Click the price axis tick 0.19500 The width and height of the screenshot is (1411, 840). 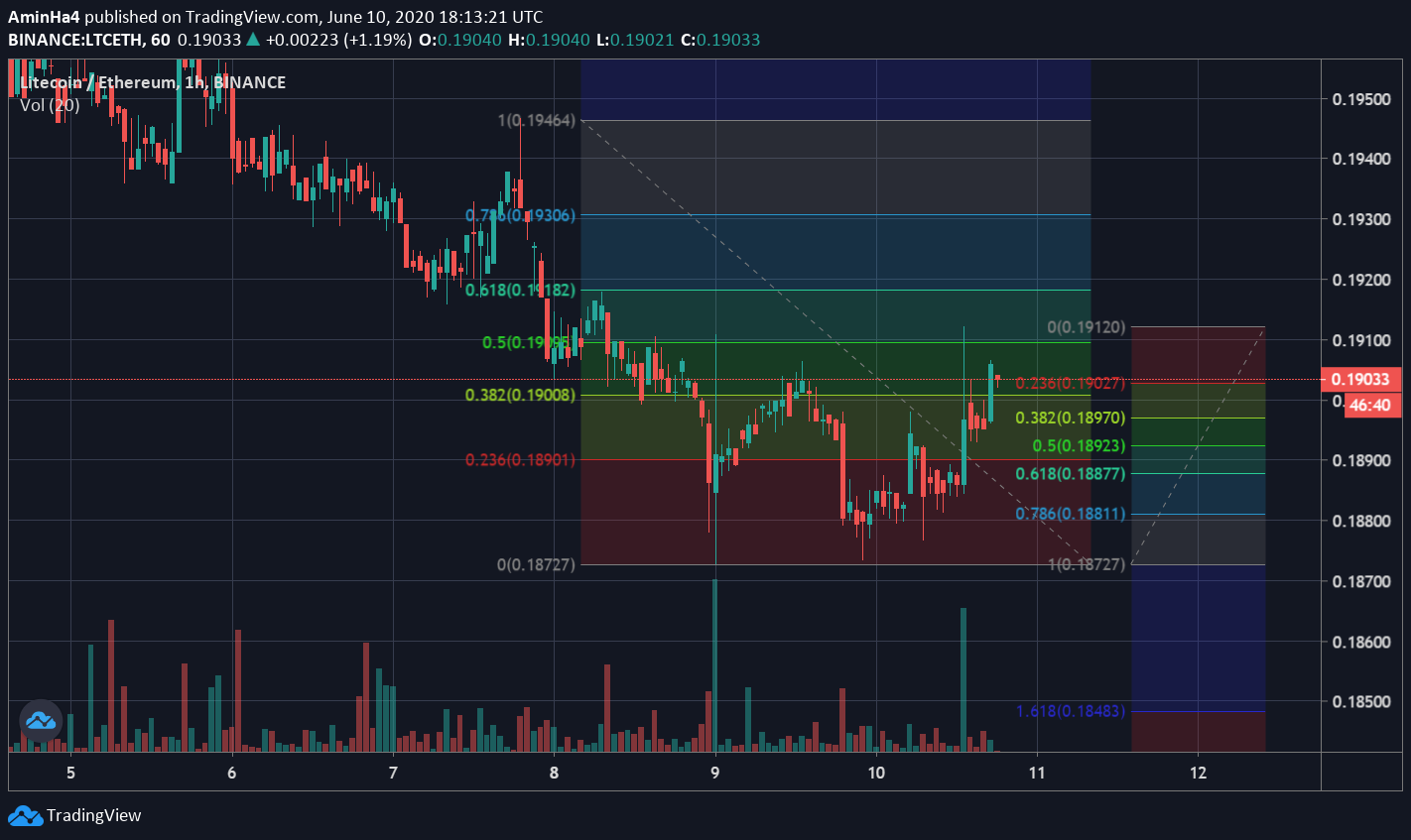click(x=1361, y=98)
